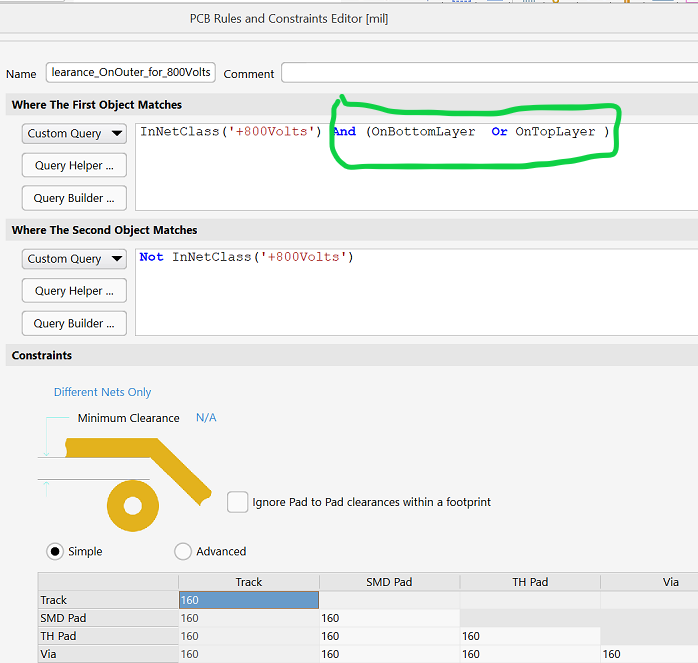Click the Constraints section header
The image size is (698, 663).
point(42,355)
